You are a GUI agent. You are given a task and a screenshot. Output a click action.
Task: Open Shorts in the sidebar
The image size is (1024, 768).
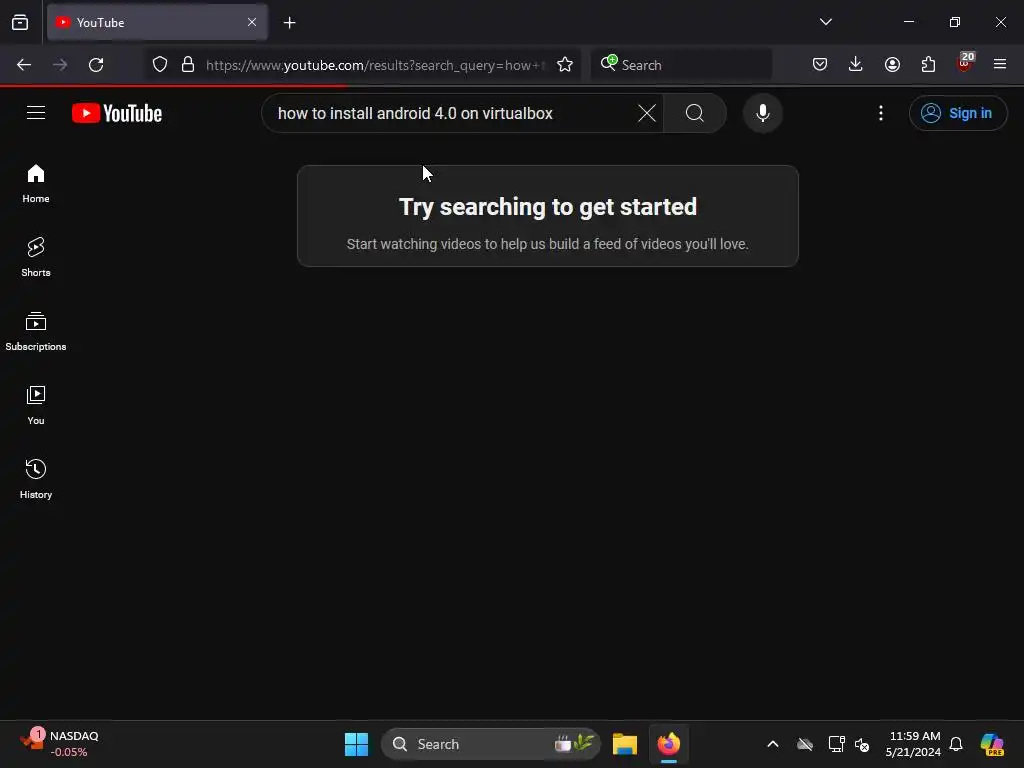coord(36,257)
